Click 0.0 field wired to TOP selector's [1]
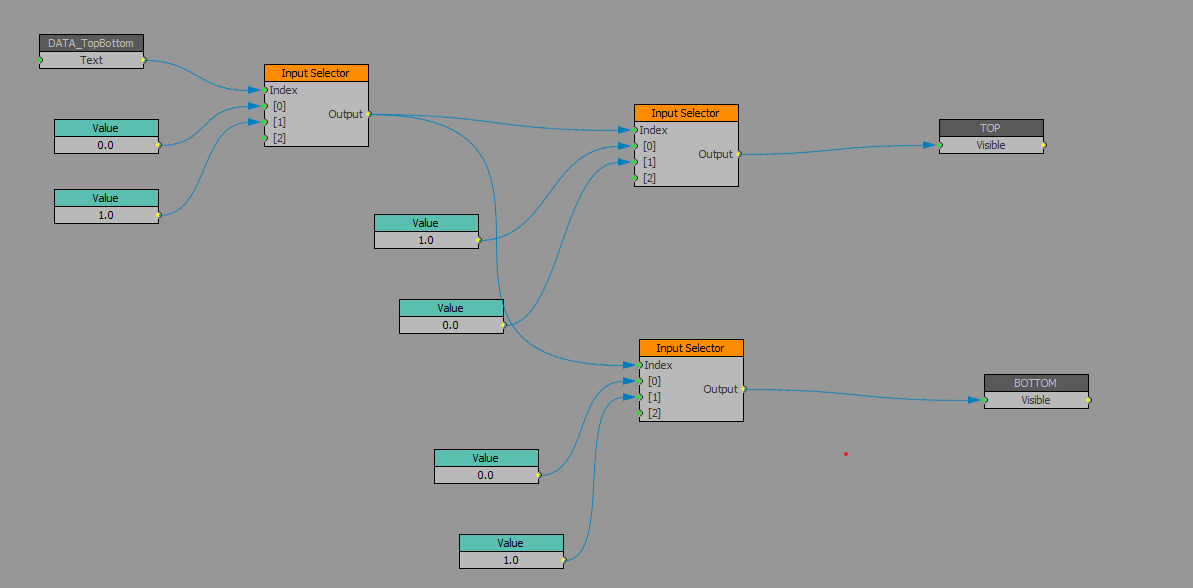The width and height of the screenshot is (1193, 588). tap(451, 325)
